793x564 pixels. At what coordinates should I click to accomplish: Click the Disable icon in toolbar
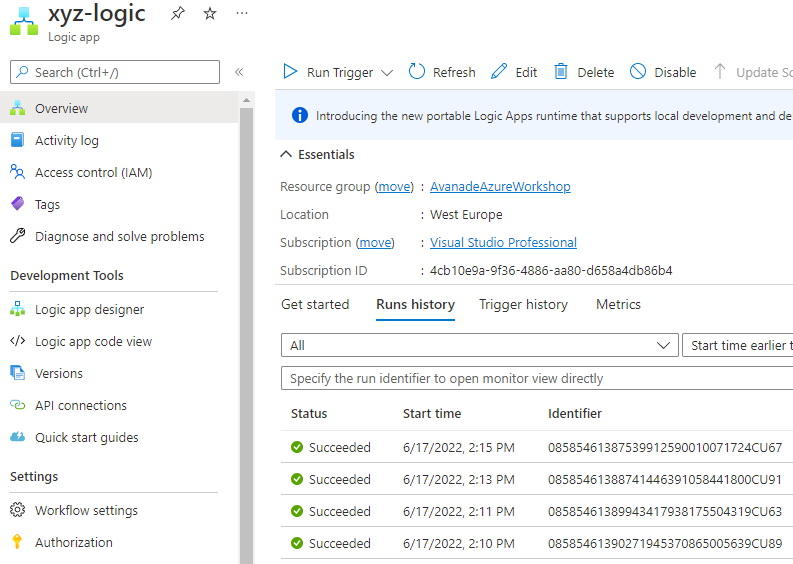pos(638,72)
